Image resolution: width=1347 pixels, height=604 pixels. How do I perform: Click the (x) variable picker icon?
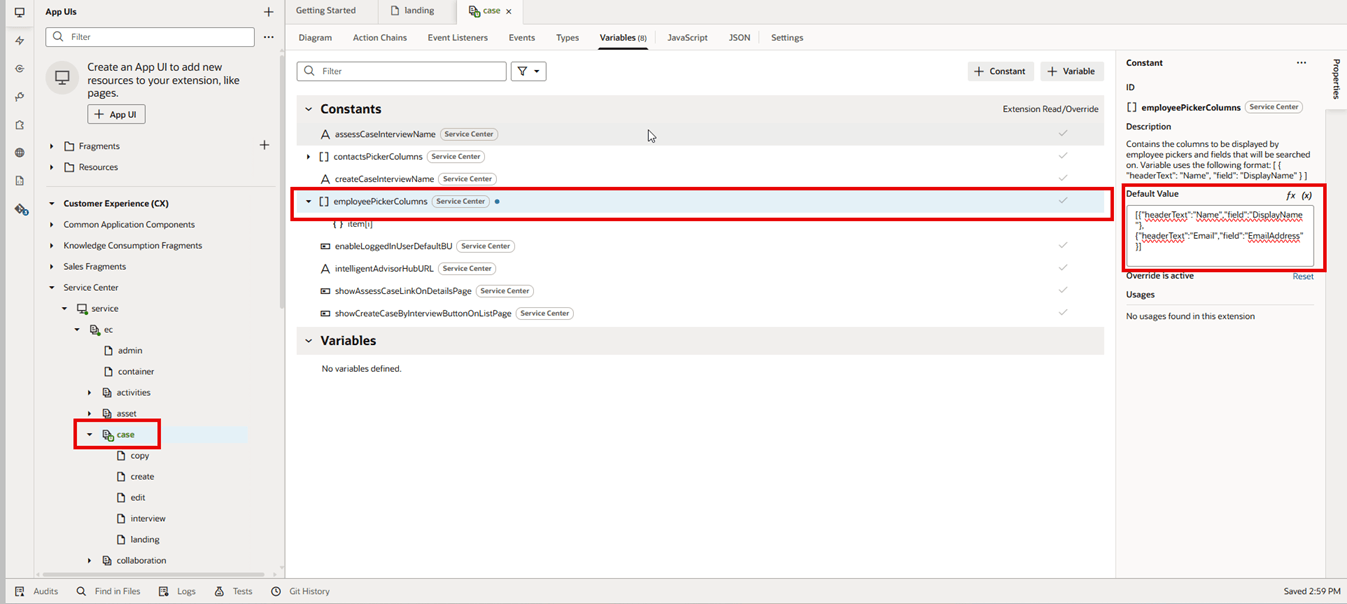coord(1307,195)
